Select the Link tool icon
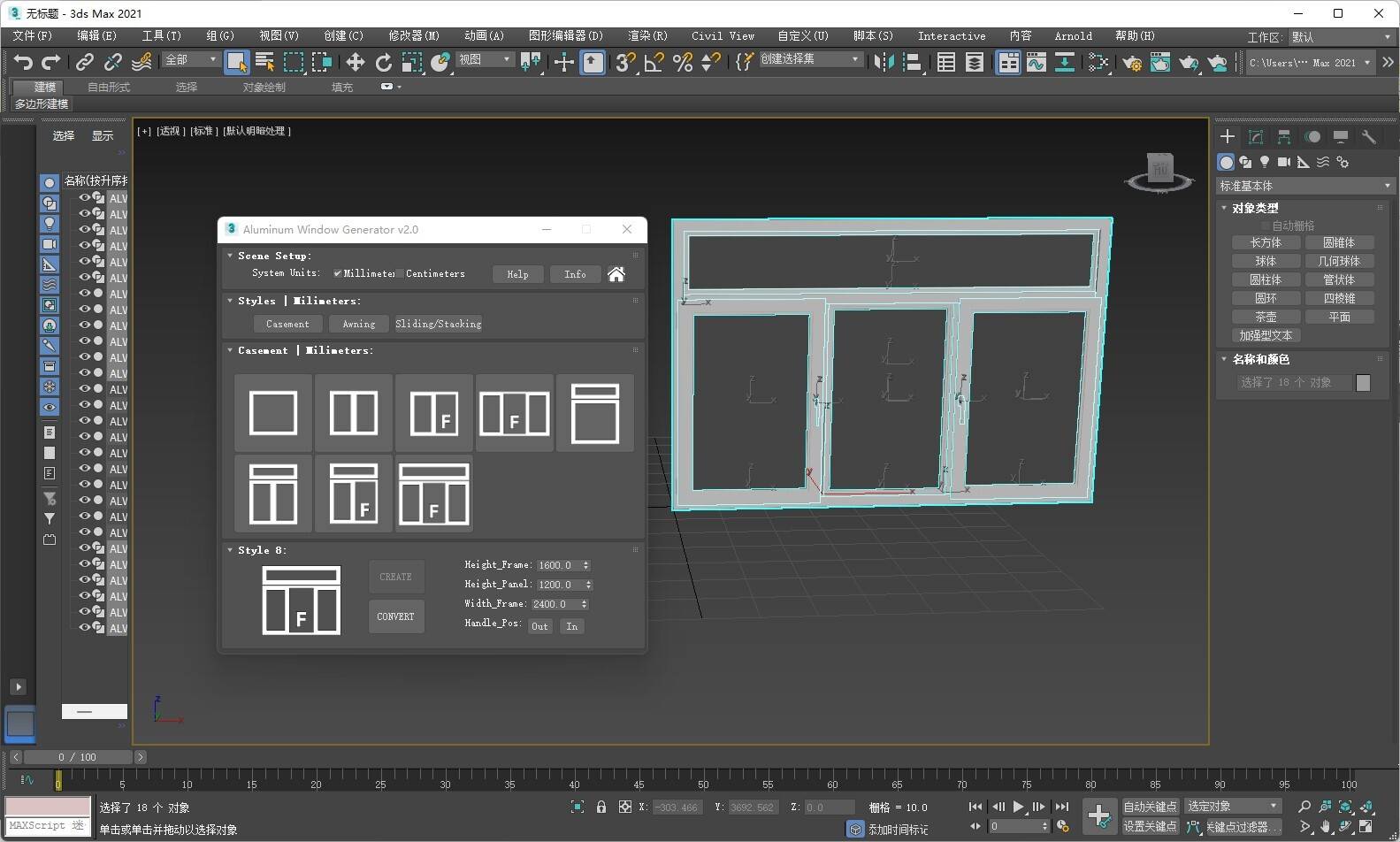Viewport: 1400px width, 842px height. (x=84, y=62)
